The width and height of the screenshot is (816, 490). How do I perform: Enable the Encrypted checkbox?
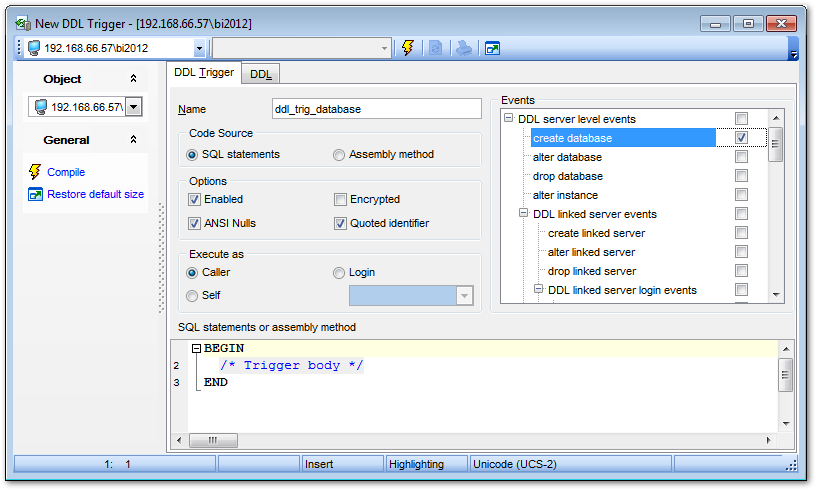tap(341, 200)
